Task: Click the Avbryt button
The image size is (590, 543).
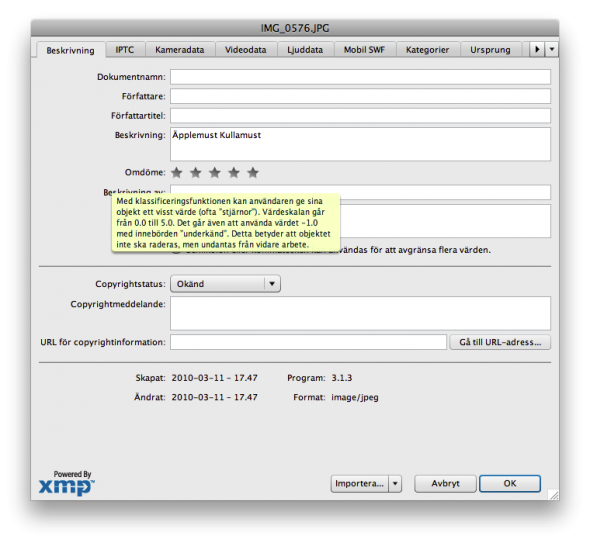Action: click(x=445, y=484)
